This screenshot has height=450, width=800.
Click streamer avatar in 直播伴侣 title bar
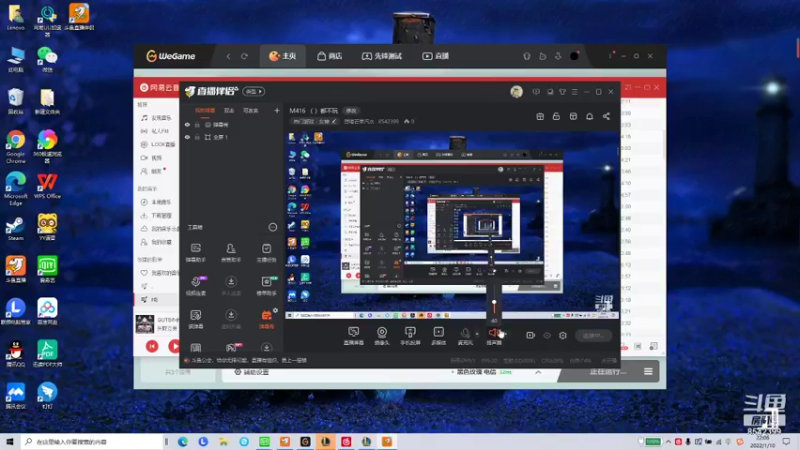click(516, 92)
